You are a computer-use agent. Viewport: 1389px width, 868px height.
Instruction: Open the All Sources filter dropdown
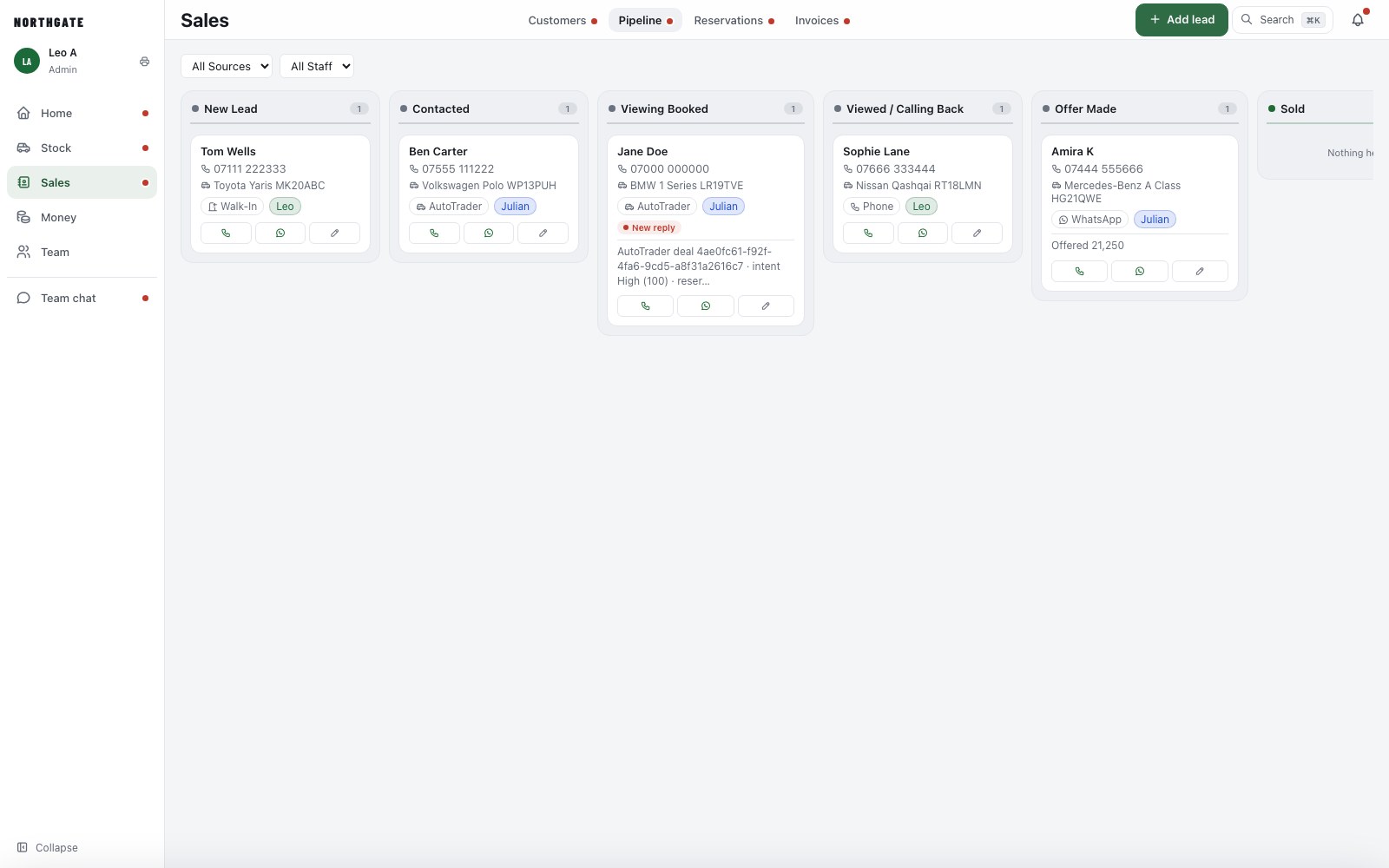[x=227, y=66]
